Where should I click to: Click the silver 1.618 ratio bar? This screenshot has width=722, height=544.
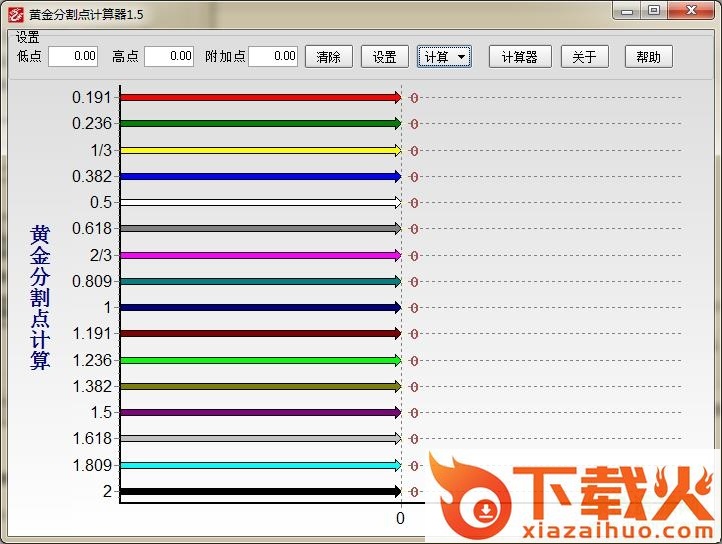pyautogui.click(x=261, y=438)
